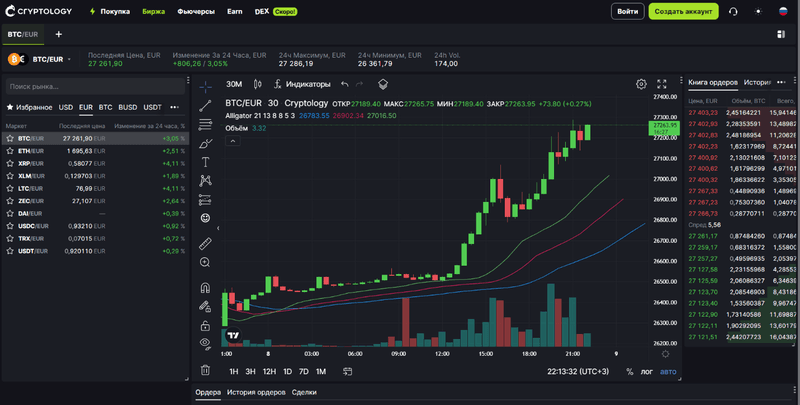Toggle magnet mode on the chart
The width and height of the screenshot is (800, 405).
coord(205,288)
